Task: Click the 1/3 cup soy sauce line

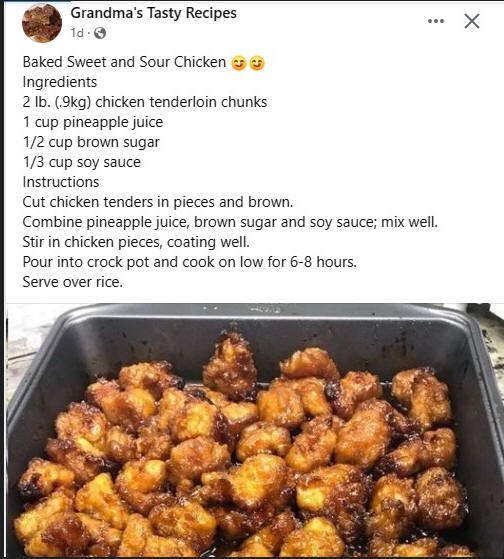Action: pos(82,162)
